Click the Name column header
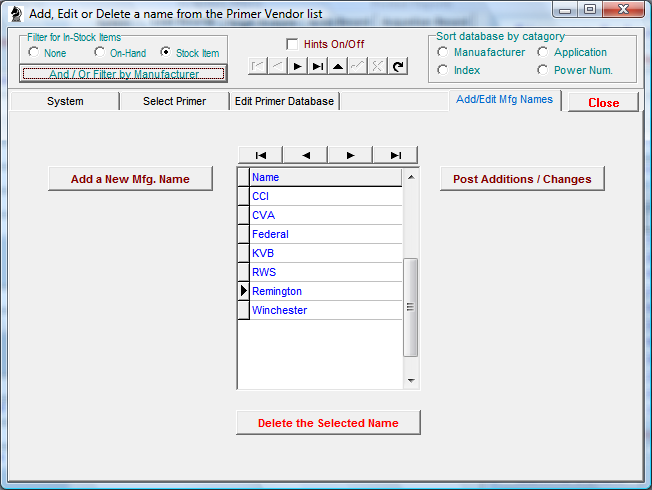 (326, 177)
